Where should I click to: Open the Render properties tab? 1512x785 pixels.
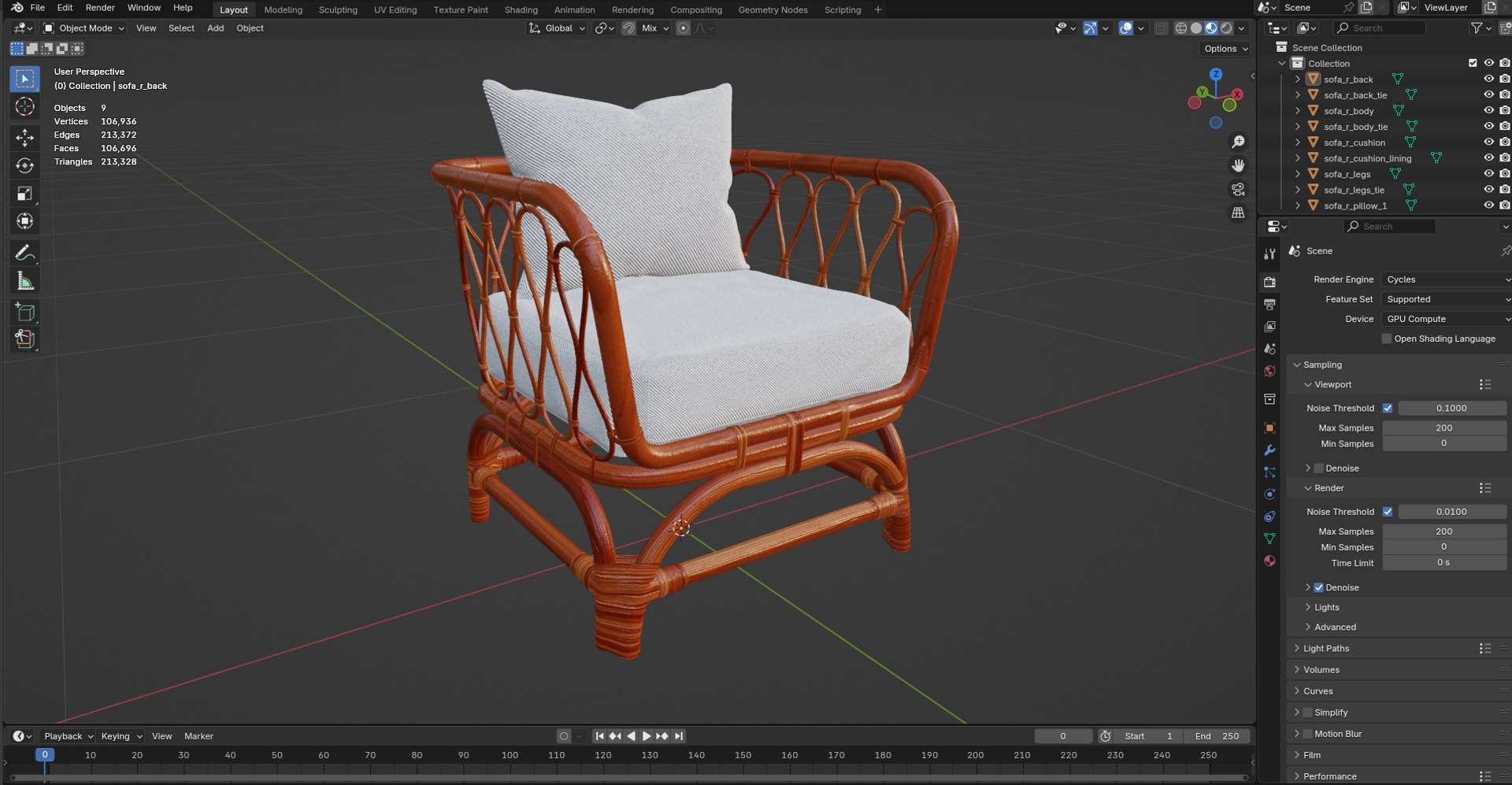coord(1269,282)
